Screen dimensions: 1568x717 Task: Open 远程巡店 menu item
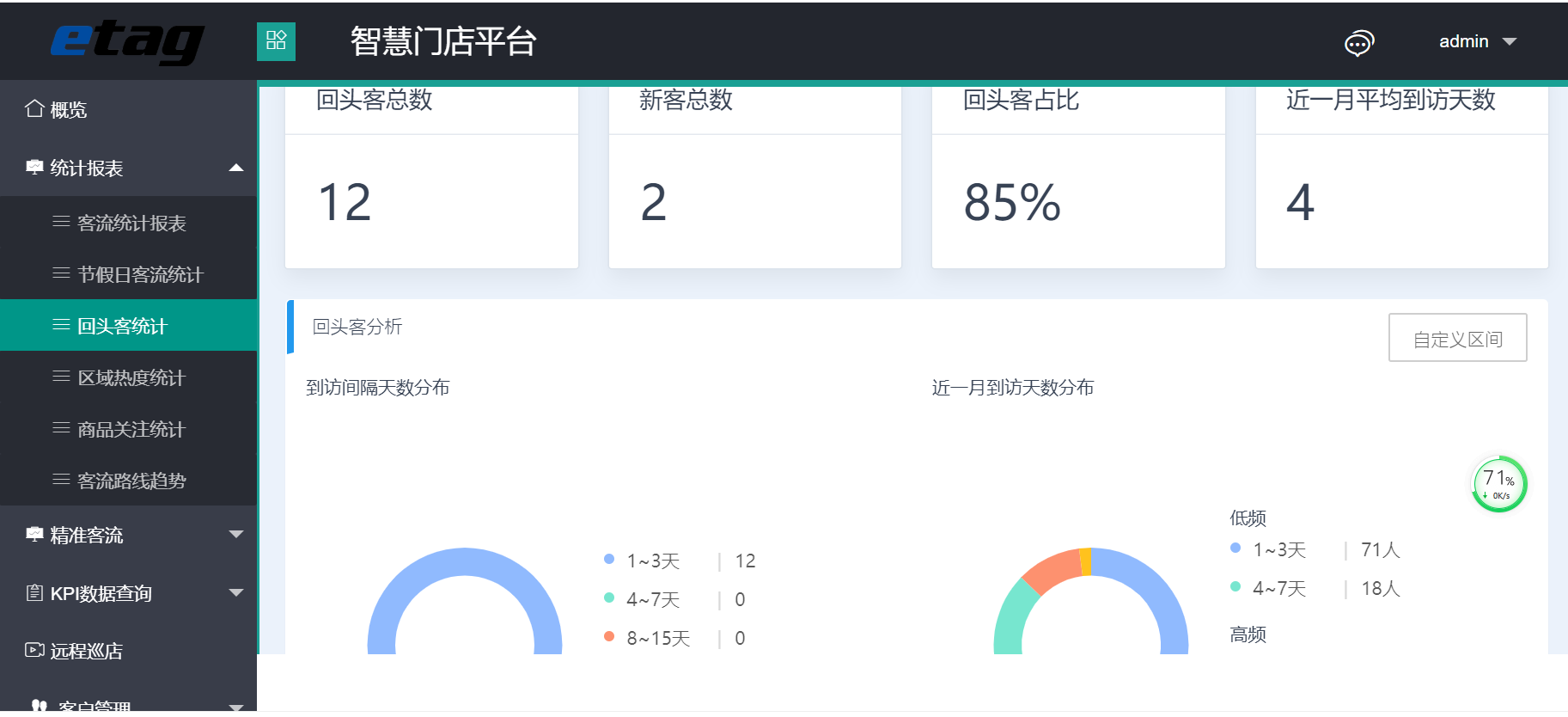click(x=129, y=651)
